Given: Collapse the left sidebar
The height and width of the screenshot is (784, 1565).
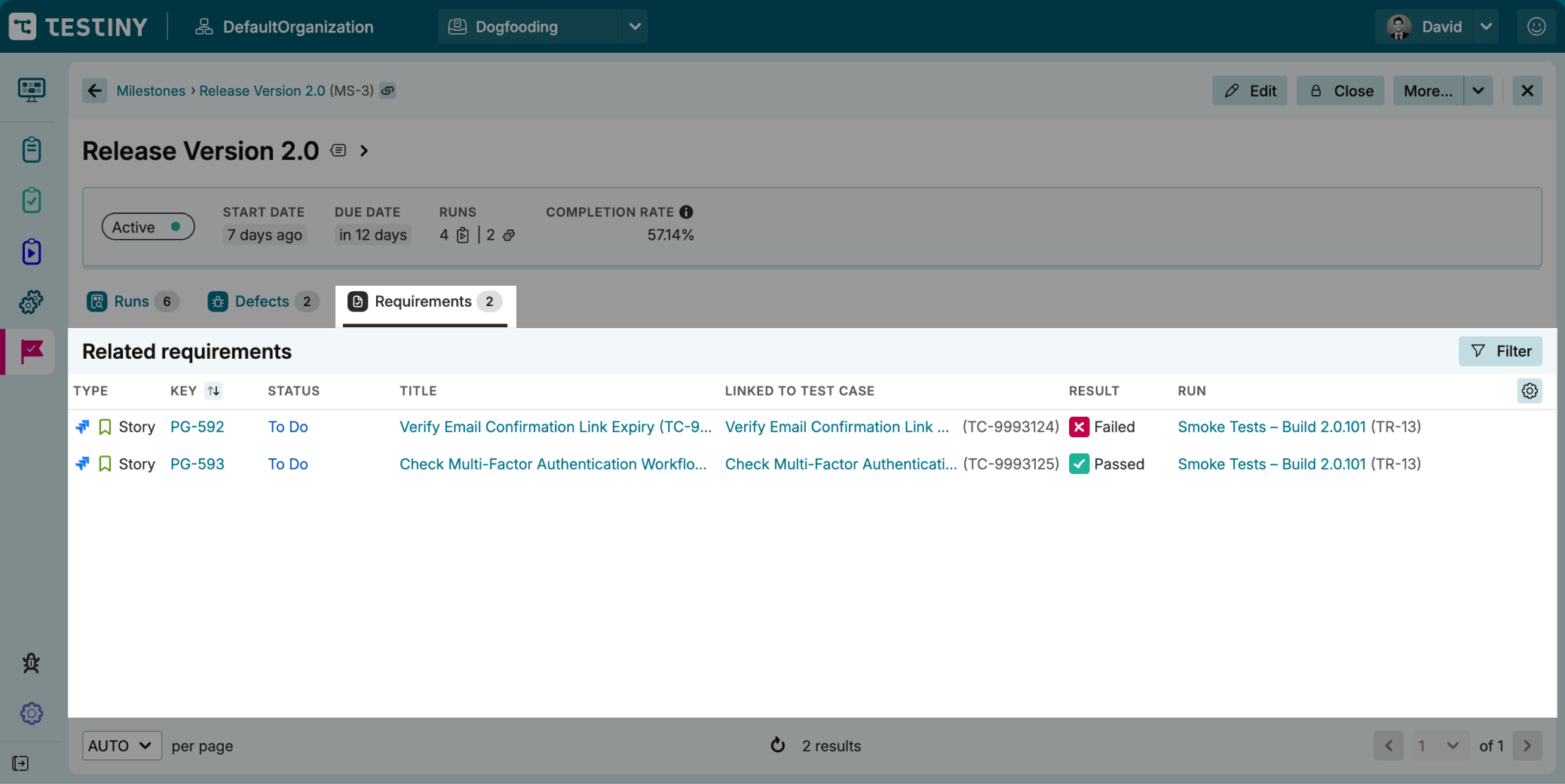Looking at the screenshot, I should [x=20, y=764].
